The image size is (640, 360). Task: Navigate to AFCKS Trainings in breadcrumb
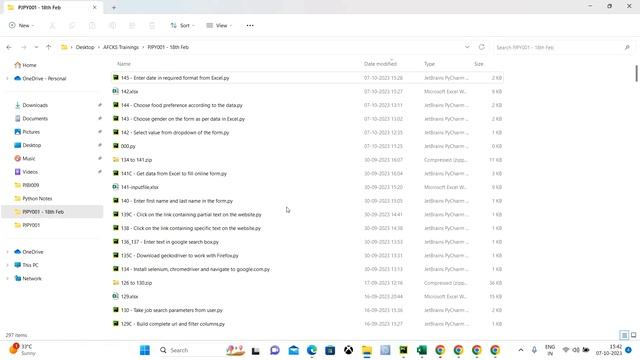click(x=121, y=47)
